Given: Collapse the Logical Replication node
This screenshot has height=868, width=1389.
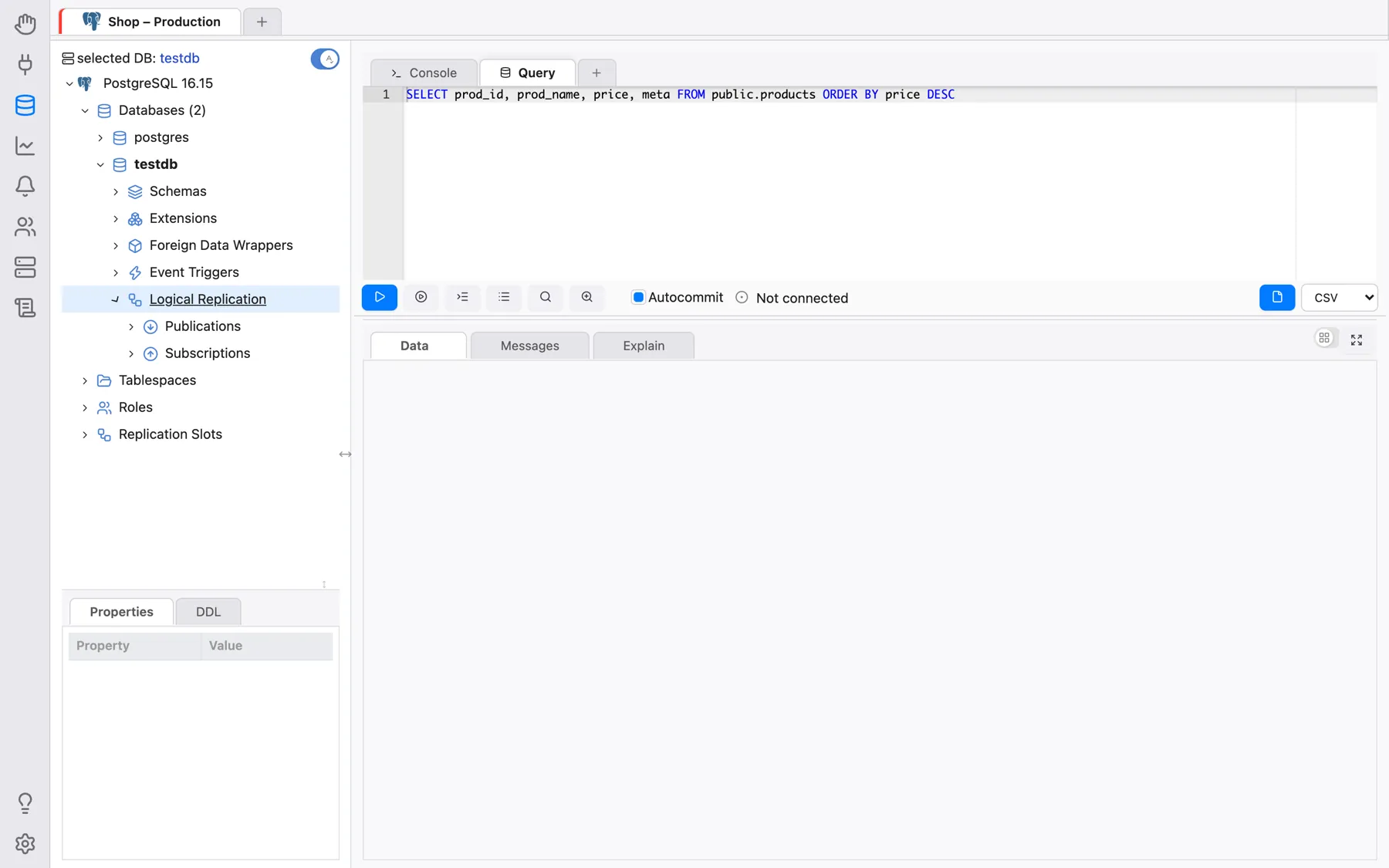Looking at the screenshot, I should (x=116, y=299).
